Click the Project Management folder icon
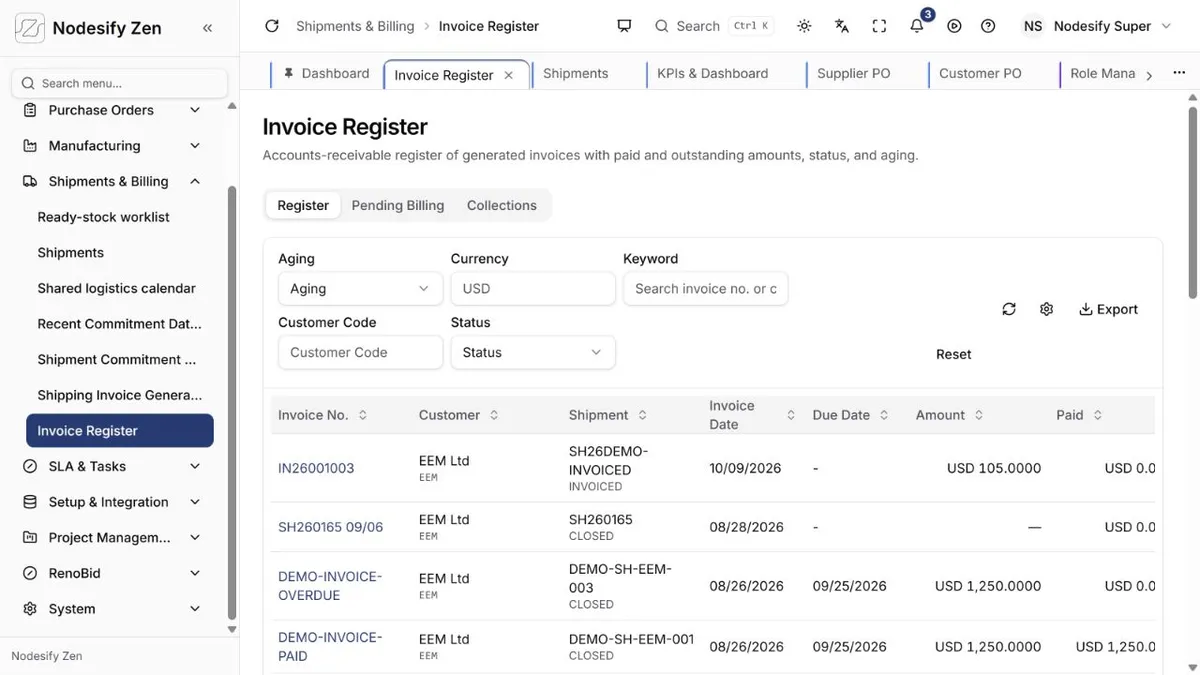 coord(30,538)
